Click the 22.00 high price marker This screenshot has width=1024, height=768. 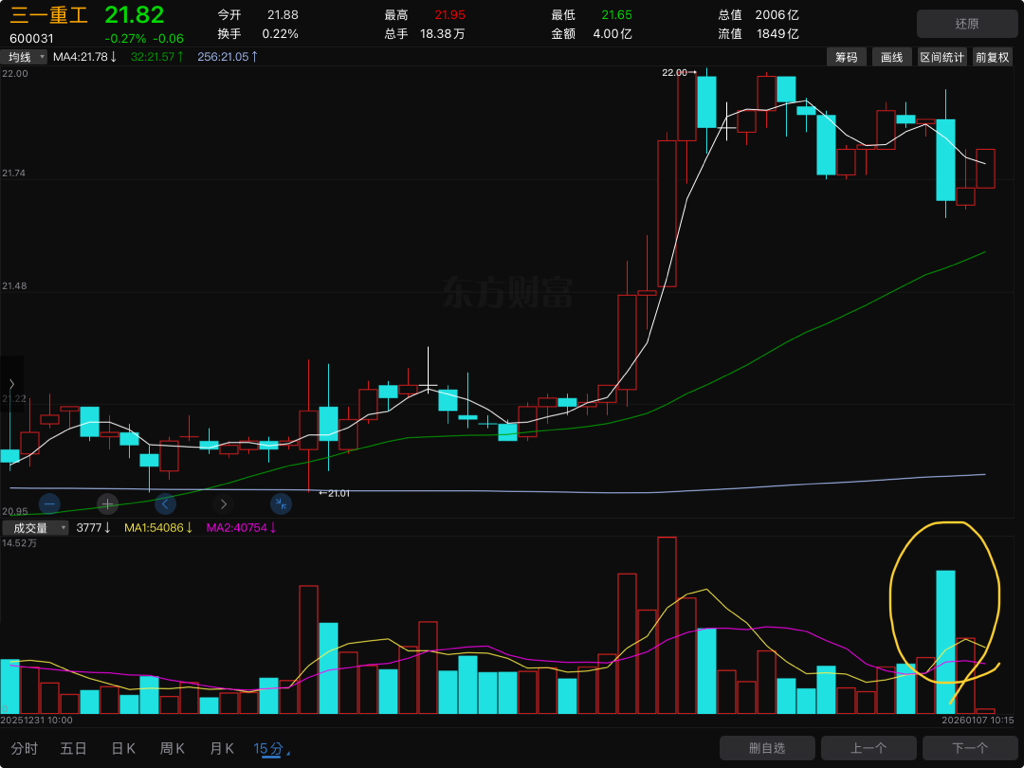click(x=679, y=72)
